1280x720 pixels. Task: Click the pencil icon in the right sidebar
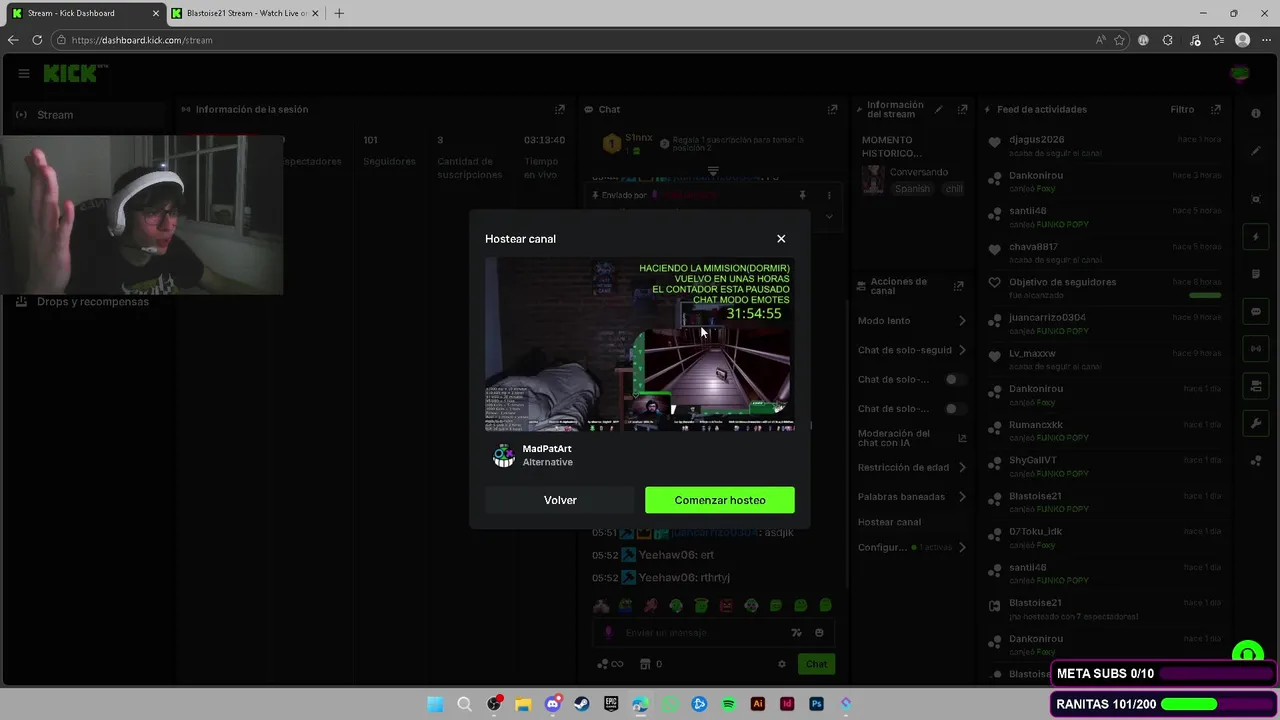point(1256,151)
